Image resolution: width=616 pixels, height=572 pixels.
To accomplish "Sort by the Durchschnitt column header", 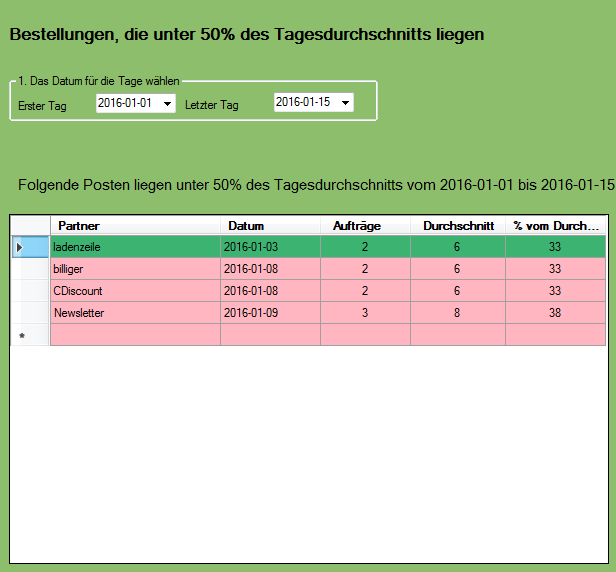I will point(458,226).
